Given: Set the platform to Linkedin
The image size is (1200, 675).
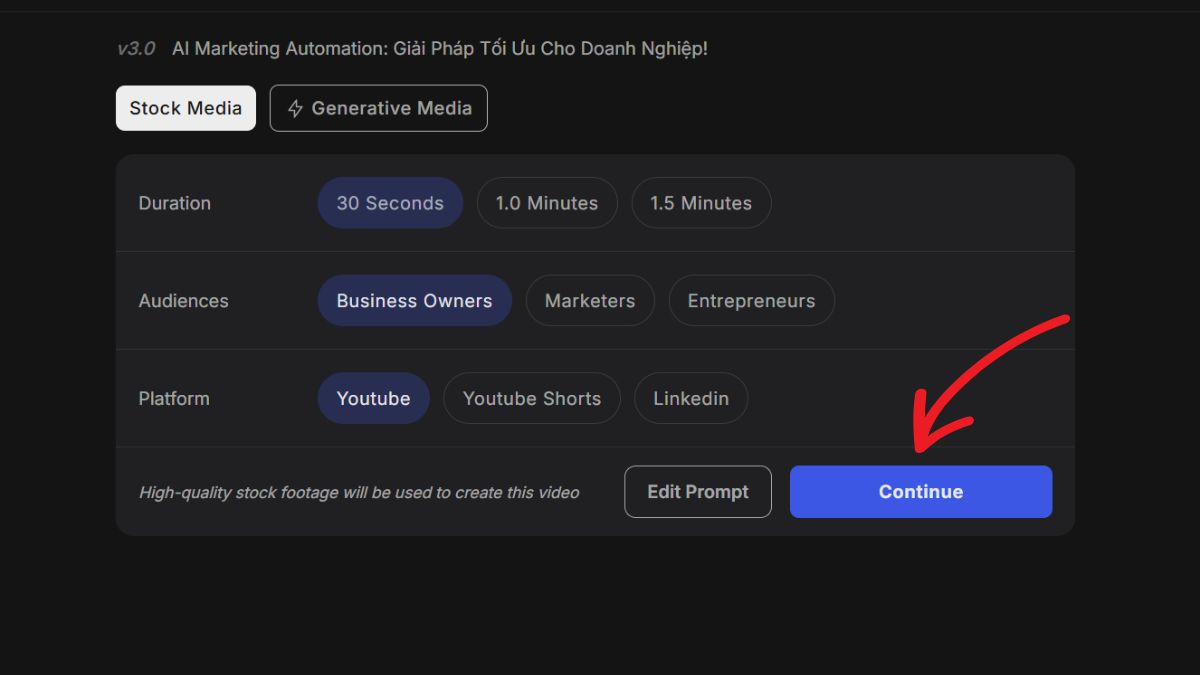Looking at the screenshot, I should point(691,398).
